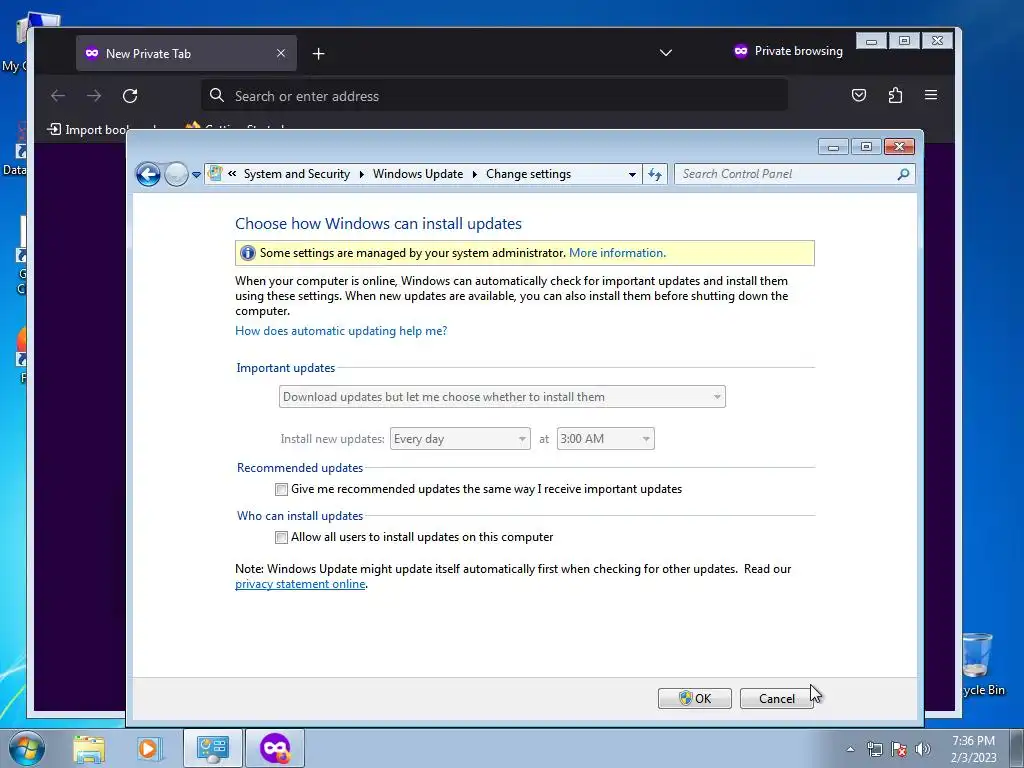Click the magnifier icon in Search Control Panel
The image size is (1024, 768).
click(903, 174)
